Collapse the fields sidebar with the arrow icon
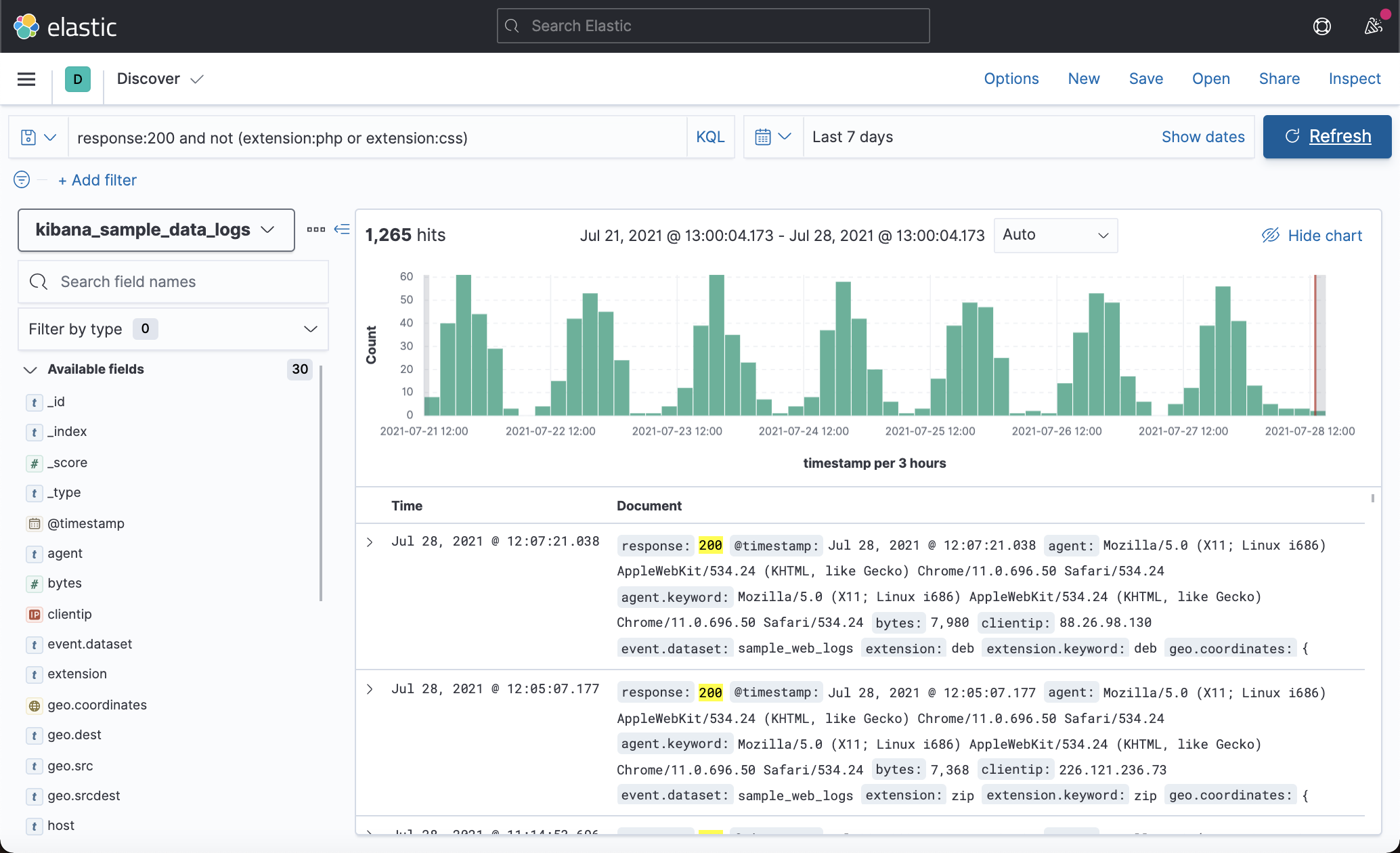1400x853 pixels. [342, 229]
